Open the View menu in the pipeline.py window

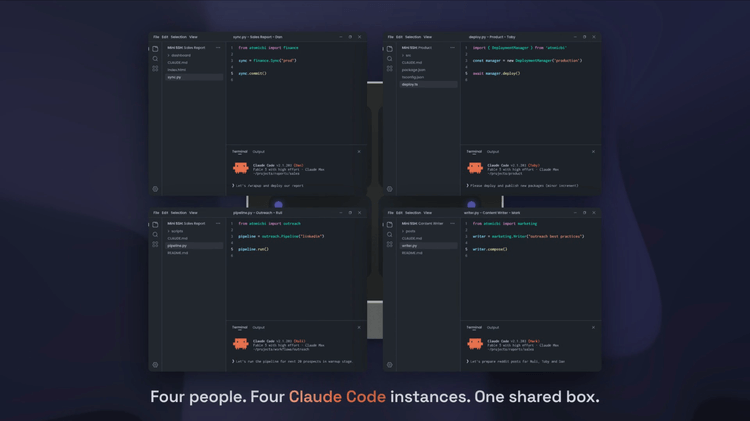[x=193, y=213]
